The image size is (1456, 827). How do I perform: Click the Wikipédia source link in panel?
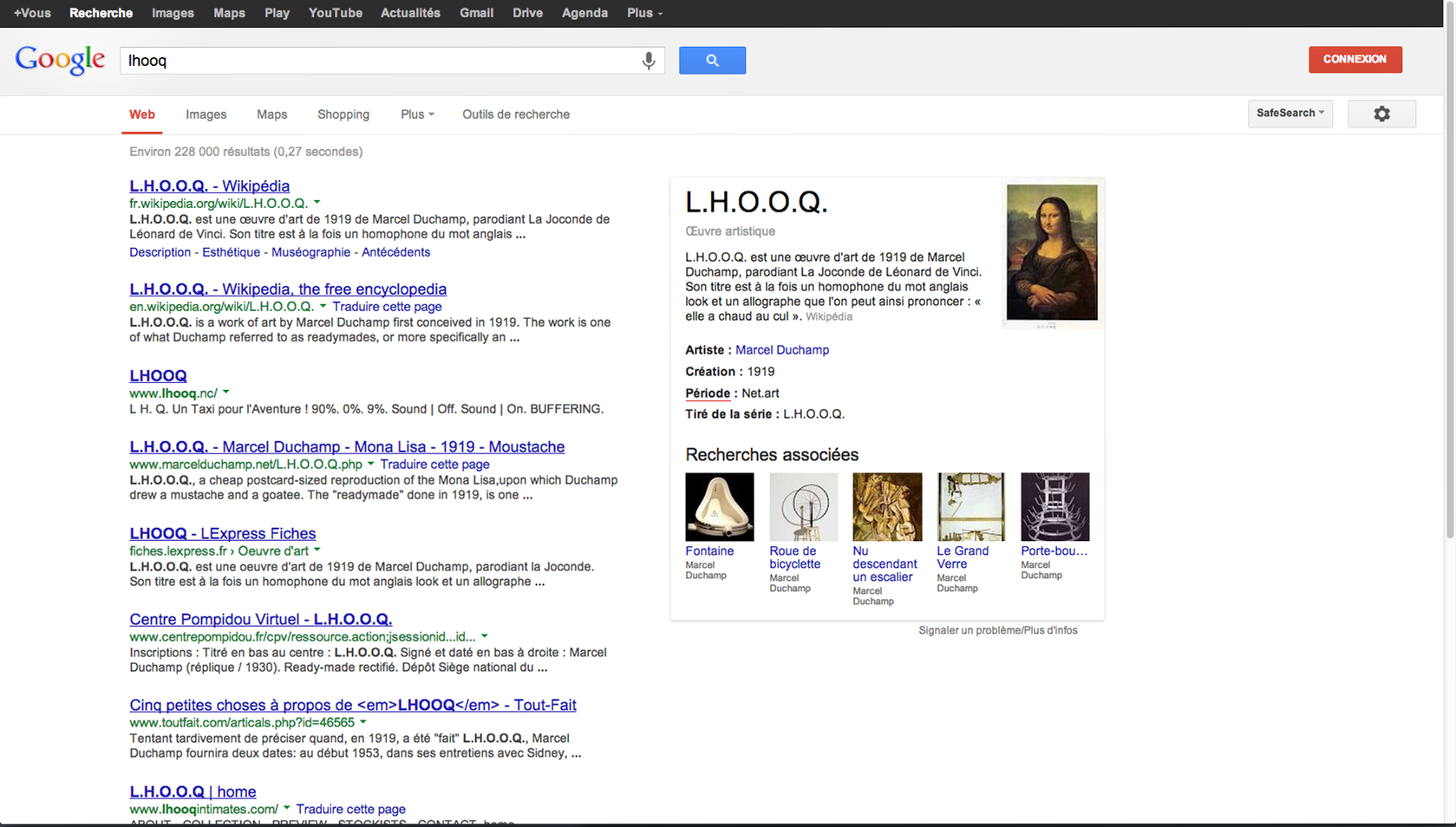coord(829,317)
